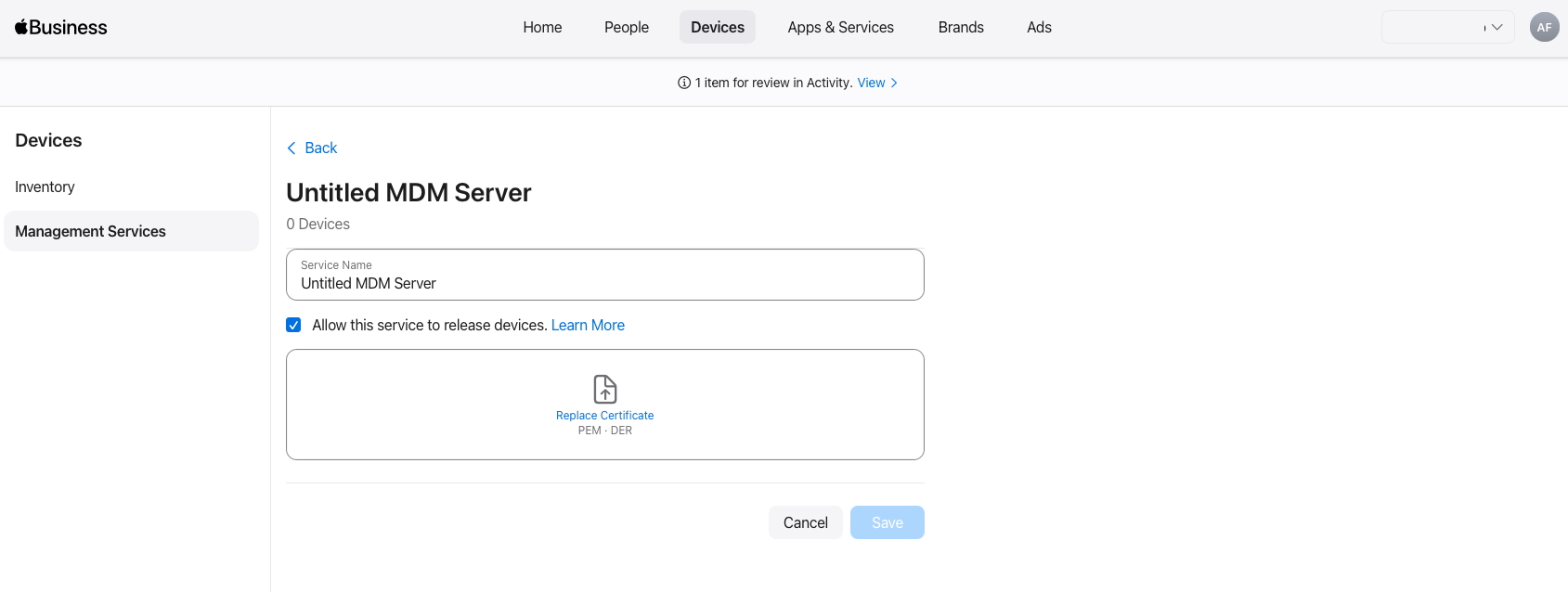Click the Devices sidebar heading
The image size is (1568, 592).
[48, 140]
